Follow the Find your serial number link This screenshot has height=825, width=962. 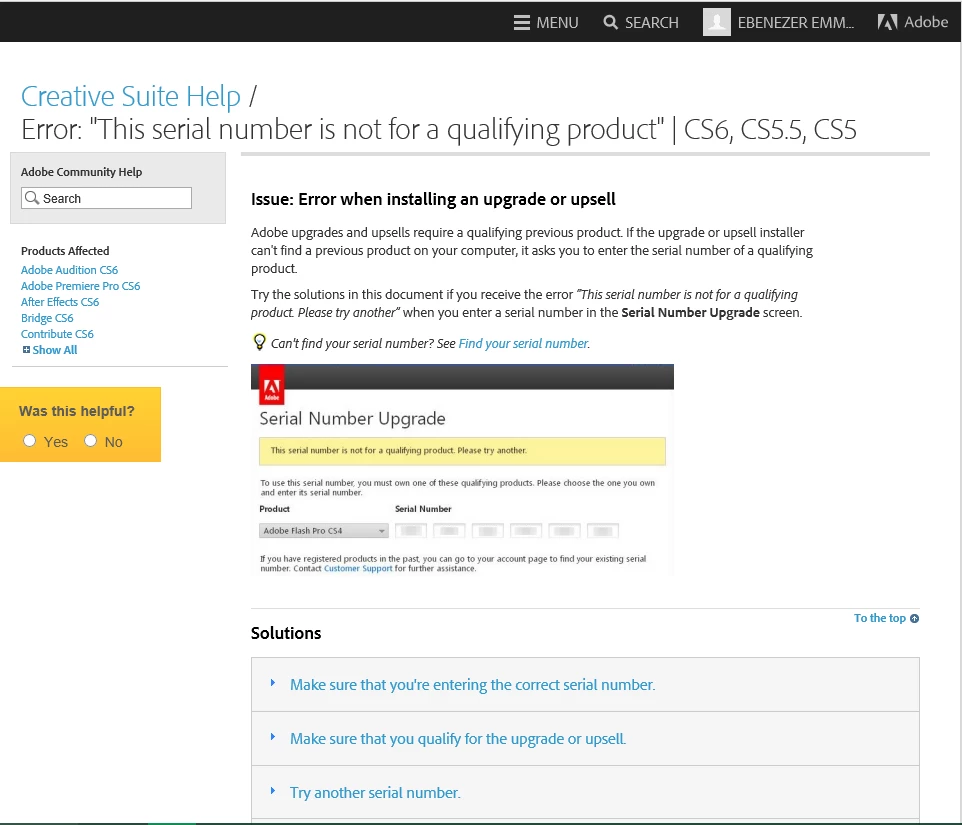[524, 343]
